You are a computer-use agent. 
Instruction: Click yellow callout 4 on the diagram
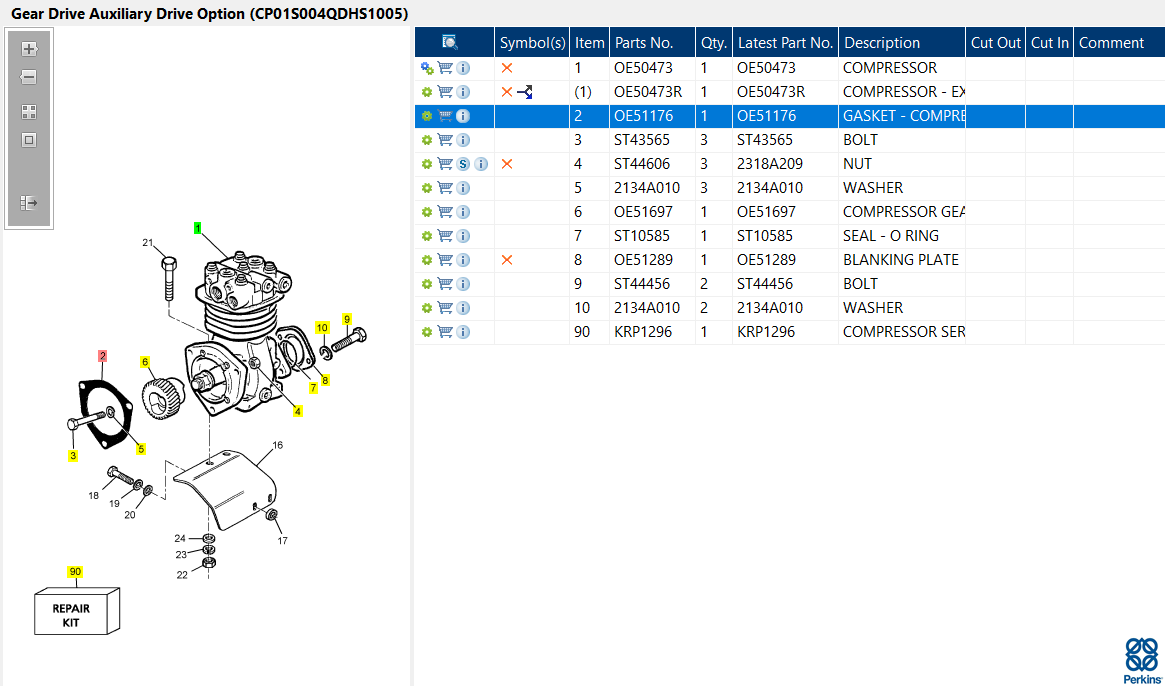298,411
